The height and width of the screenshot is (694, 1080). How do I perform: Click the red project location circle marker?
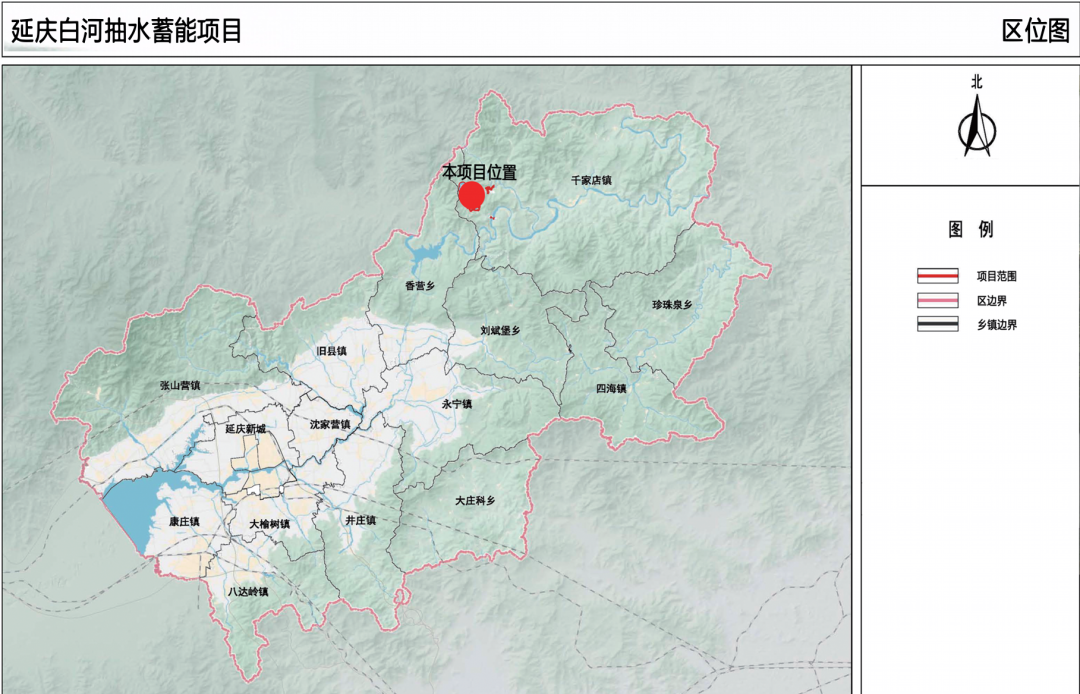click(x=472, y=196)
